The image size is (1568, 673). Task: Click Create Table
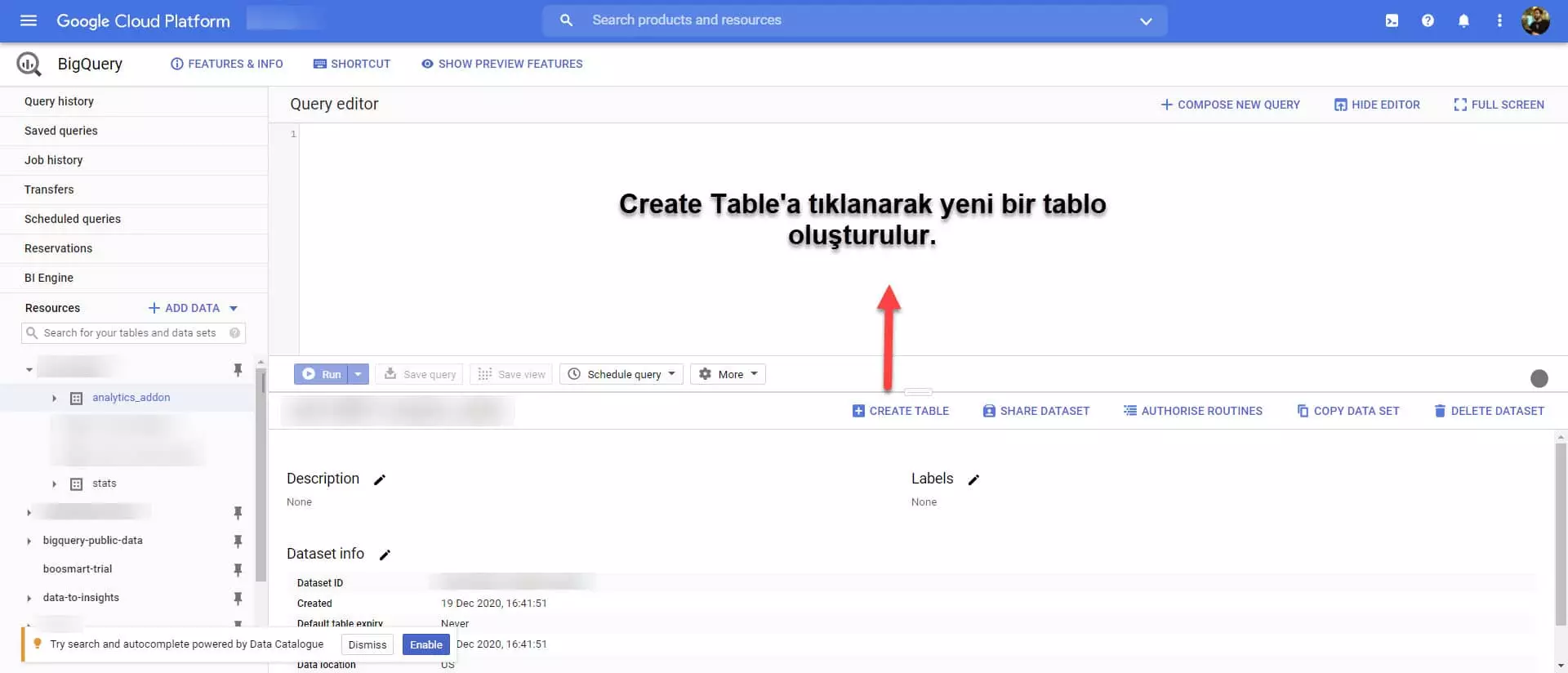click(x=900, y=411)
